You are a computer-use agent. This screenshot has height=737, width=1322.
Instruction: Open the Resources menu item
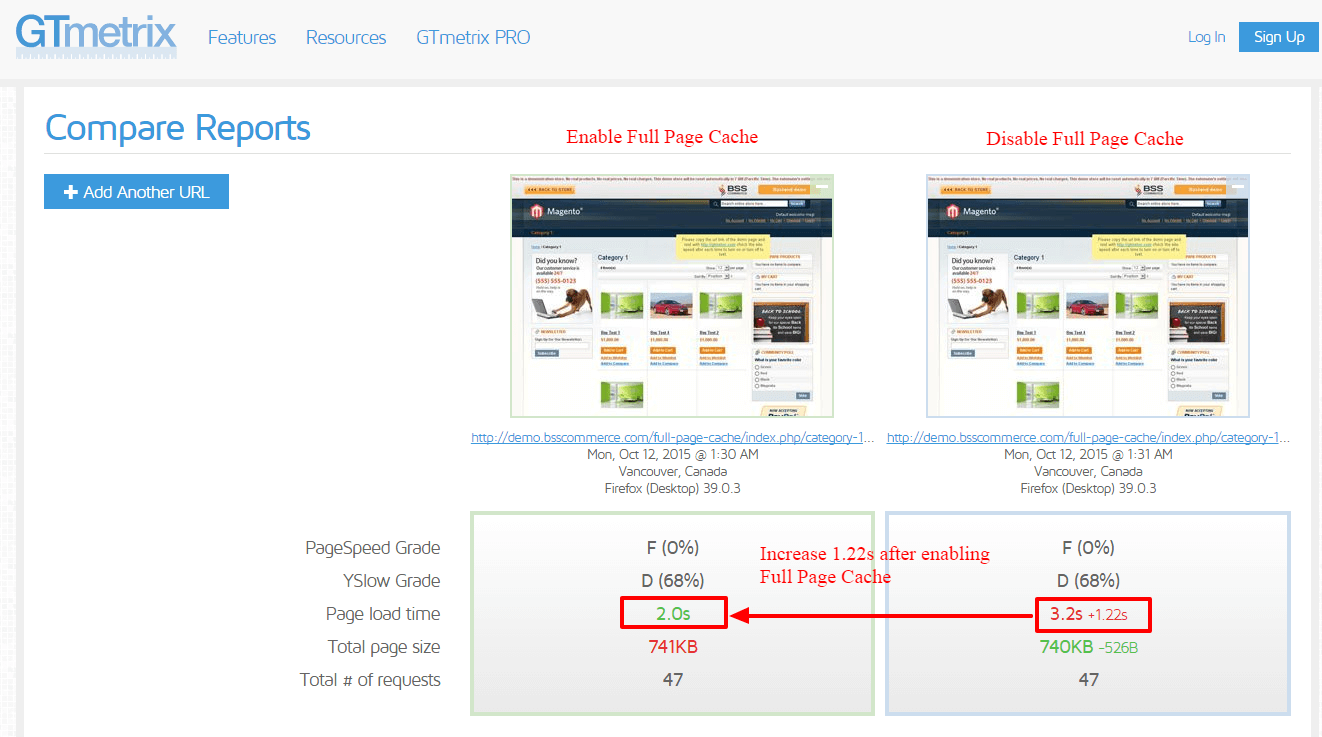coord(346,38)
